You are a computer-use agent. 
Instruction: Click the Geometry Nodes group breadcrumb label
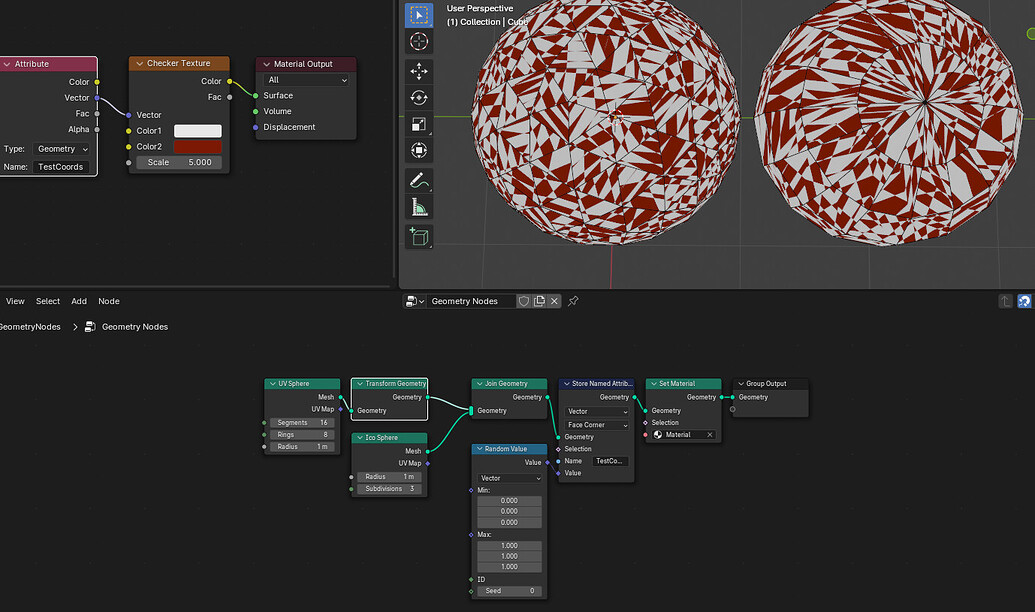(135, 327)
